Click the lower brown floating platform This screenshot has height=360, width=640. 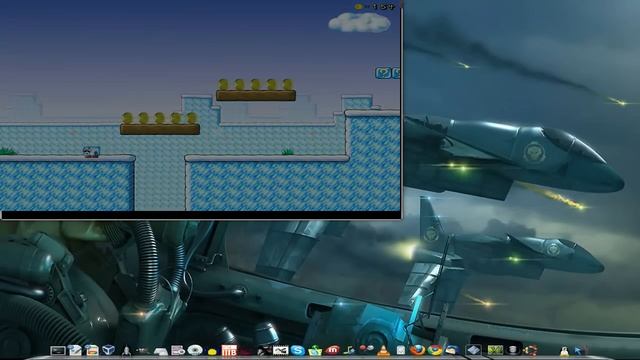[x=160, y=129]
